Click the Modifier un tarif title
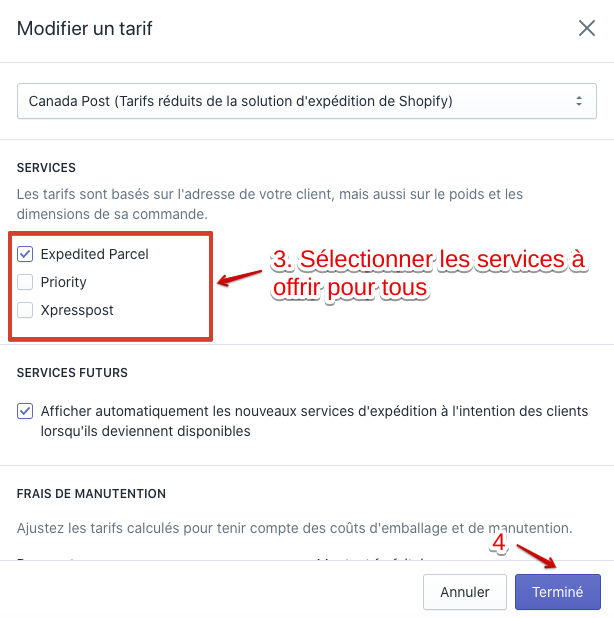Image resolution: width=614 pixels, height=618 pixels. [x=85, y=28]
